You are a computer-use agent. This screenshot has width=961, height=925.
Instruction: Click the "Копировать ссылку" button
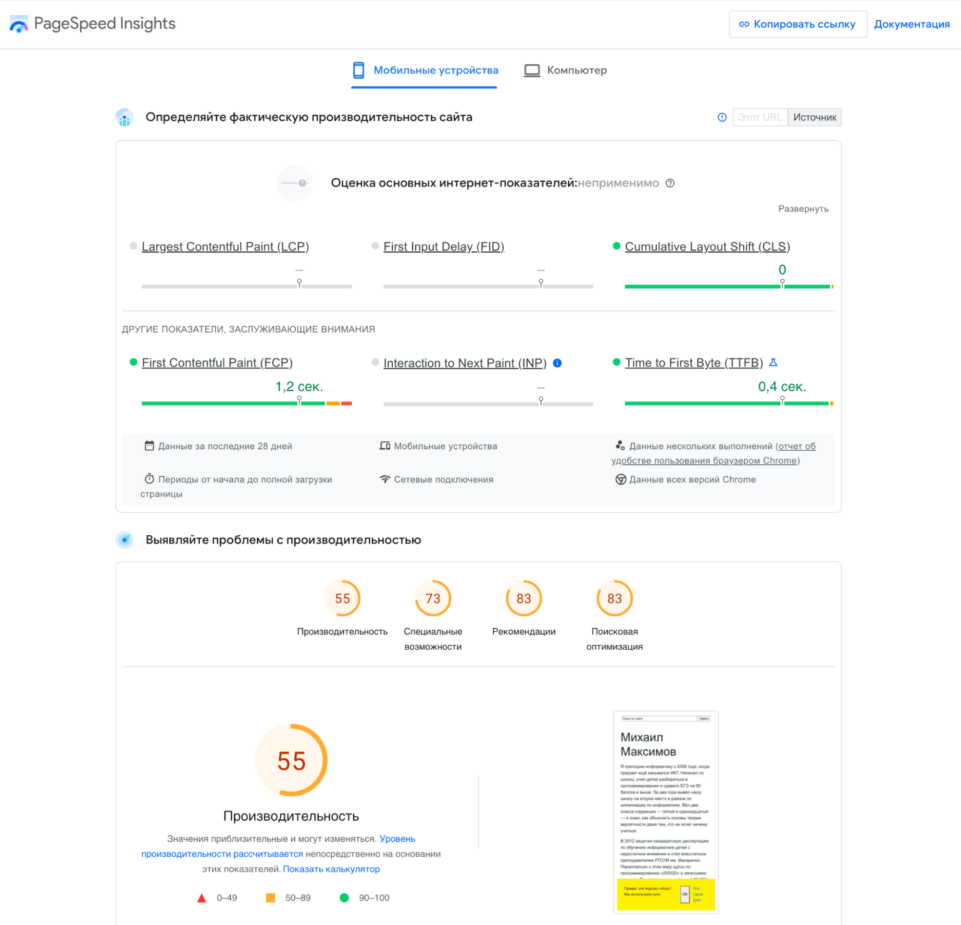point(797,24)
